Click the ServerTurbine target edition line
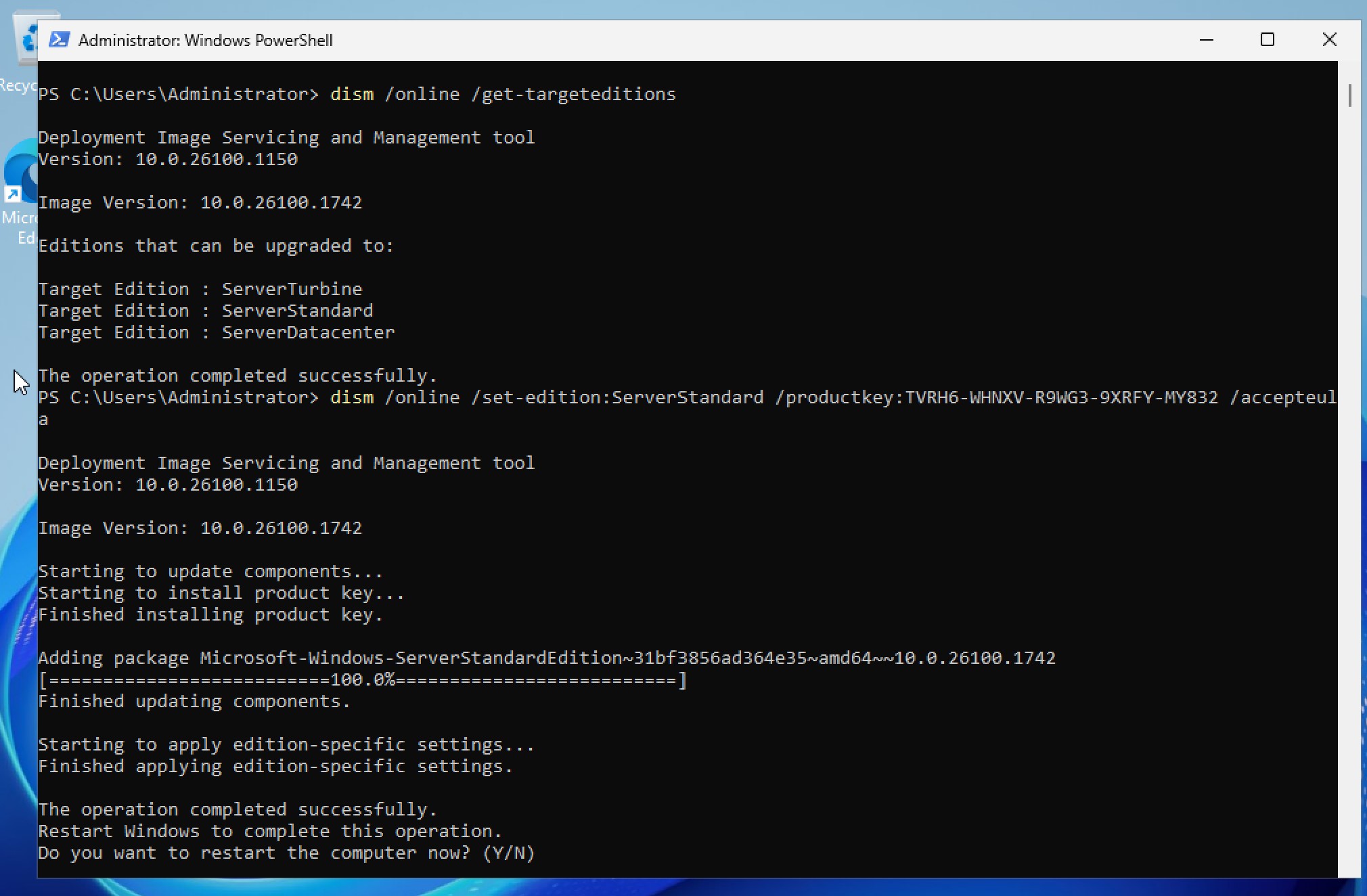 (x=200, y=289)
